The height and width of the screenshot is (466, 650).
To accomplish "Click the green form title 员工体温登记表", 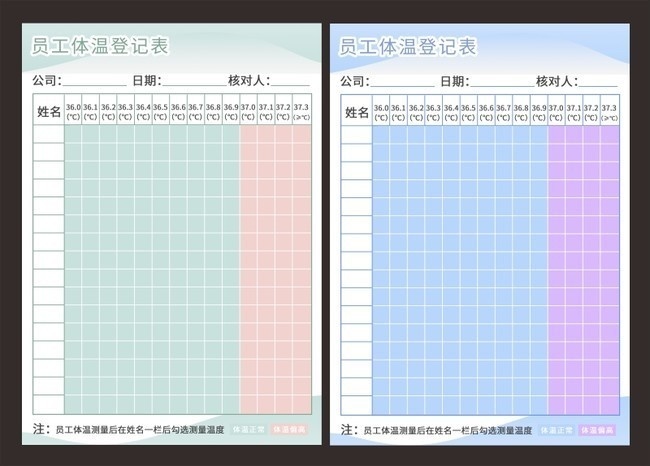I will [x=100, y=46].
